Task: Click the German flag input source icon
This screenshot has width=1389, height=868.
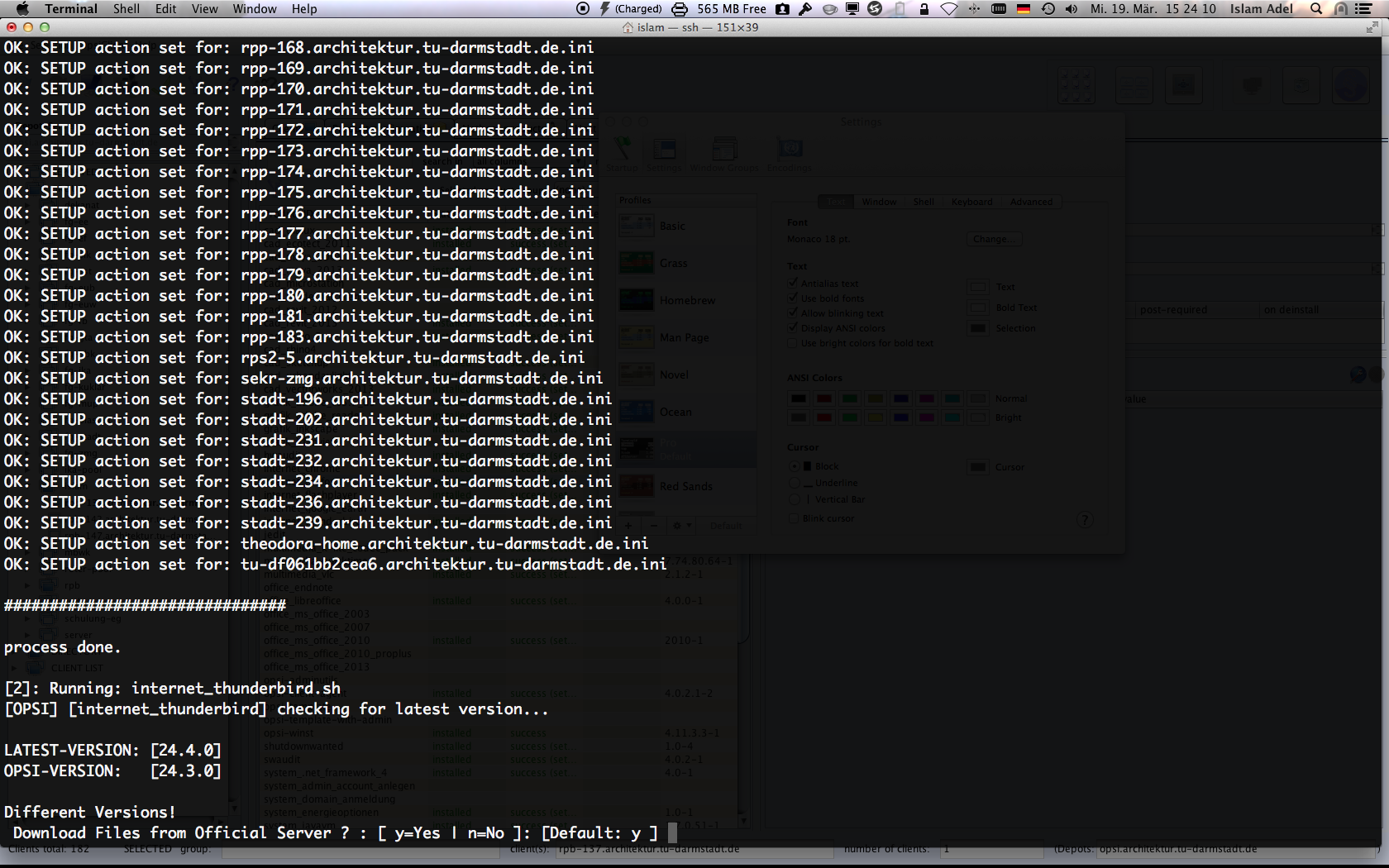Action: pos(1023,9)
